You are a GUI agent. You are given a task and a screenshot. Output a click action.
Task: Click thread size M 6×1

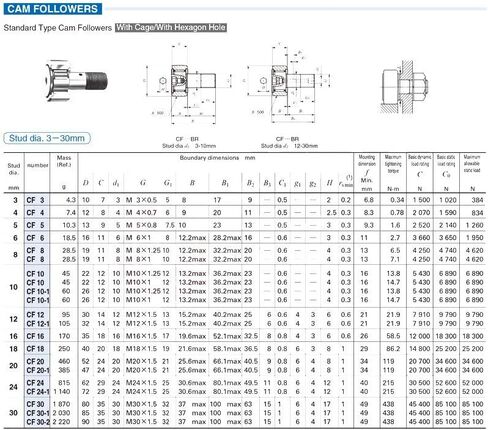pos(138,238)
